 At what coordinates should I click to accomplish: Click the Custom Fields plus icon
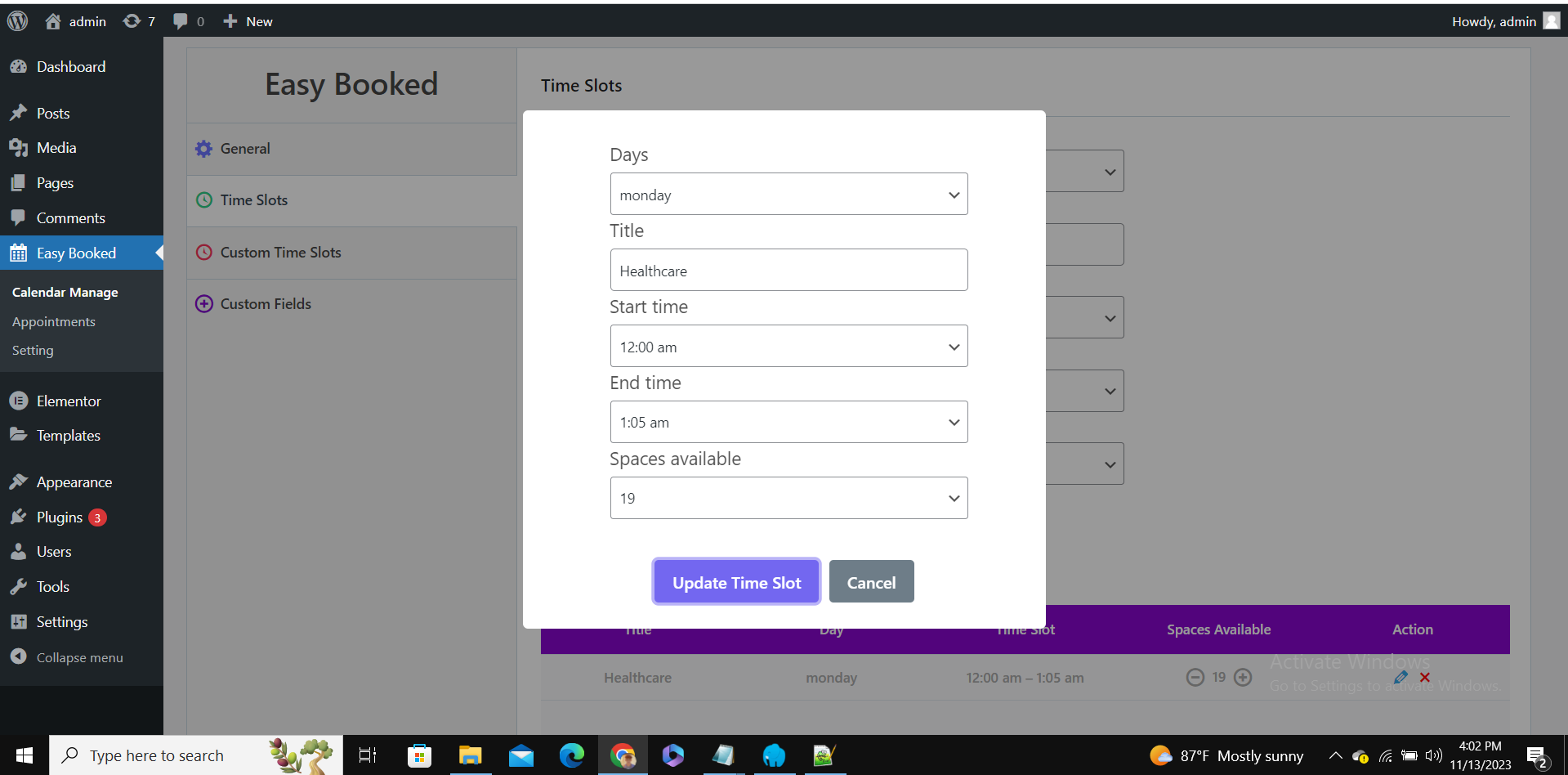coord(204,304)
